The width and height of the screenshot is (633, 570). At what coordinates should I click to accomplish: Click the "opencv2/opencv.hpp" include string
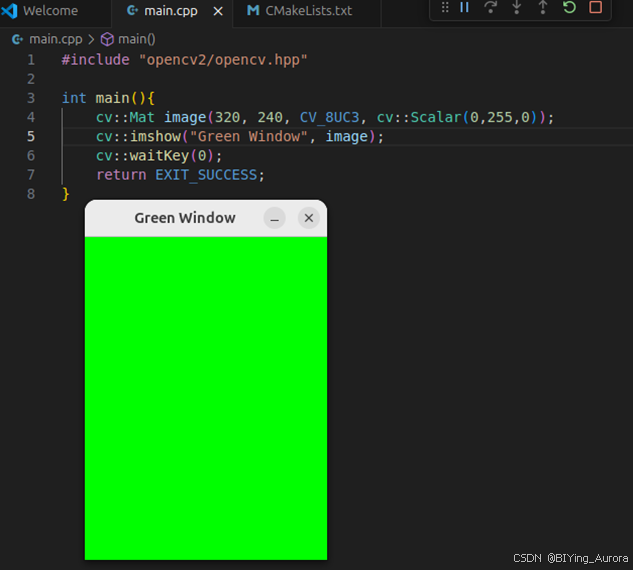pyautogui.click(x=223, y=60)
